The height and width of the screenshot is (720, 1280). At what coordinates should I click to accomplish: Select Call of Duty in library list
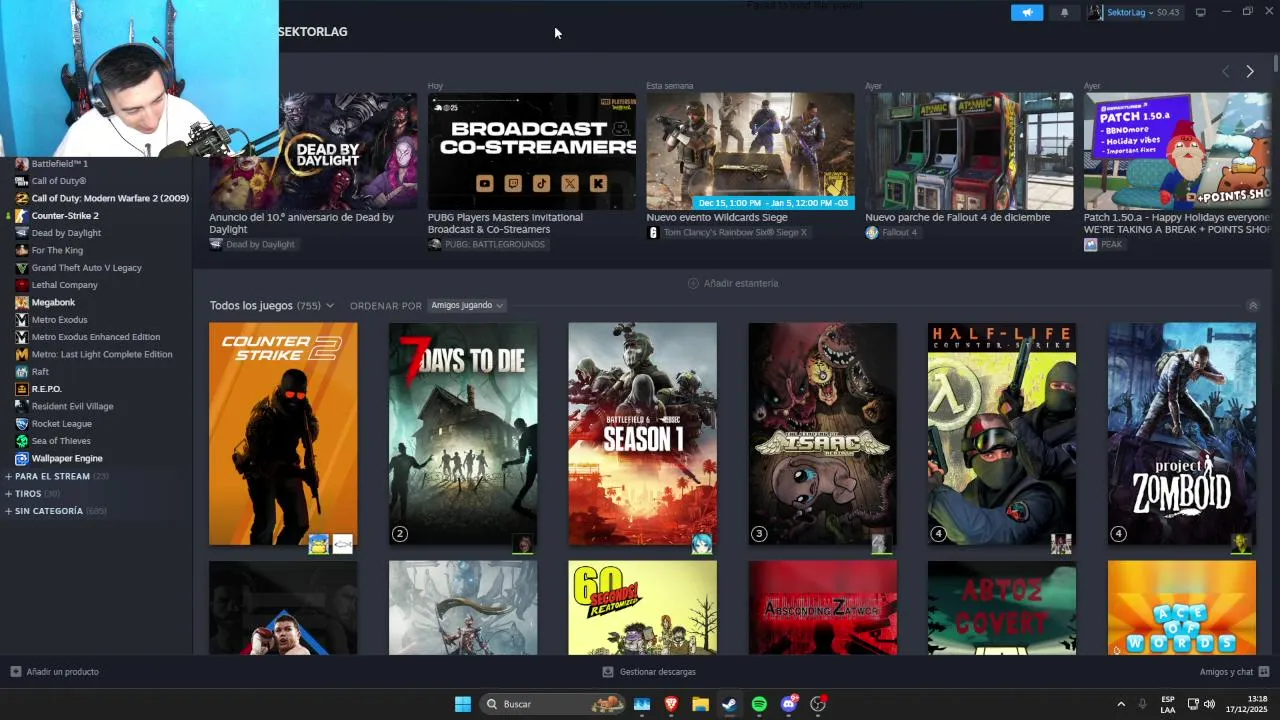point(58,181)
